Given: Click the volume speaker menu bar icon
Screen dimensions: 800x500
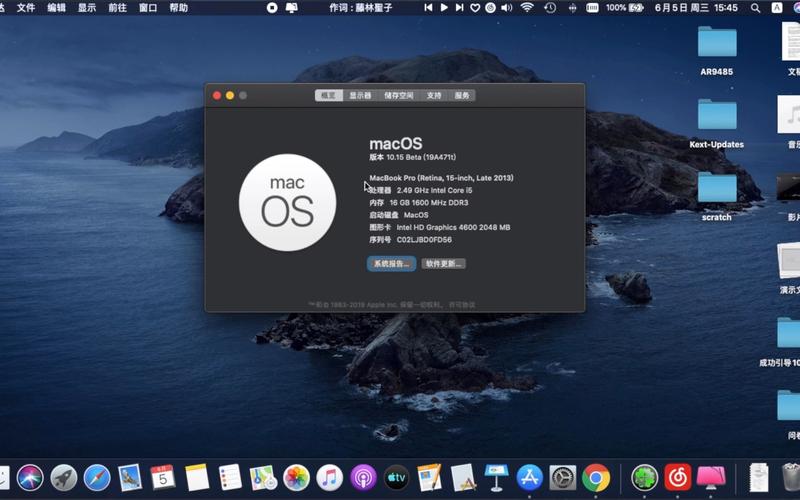Looking at the screenshot, I should click(x=507, y=8).
